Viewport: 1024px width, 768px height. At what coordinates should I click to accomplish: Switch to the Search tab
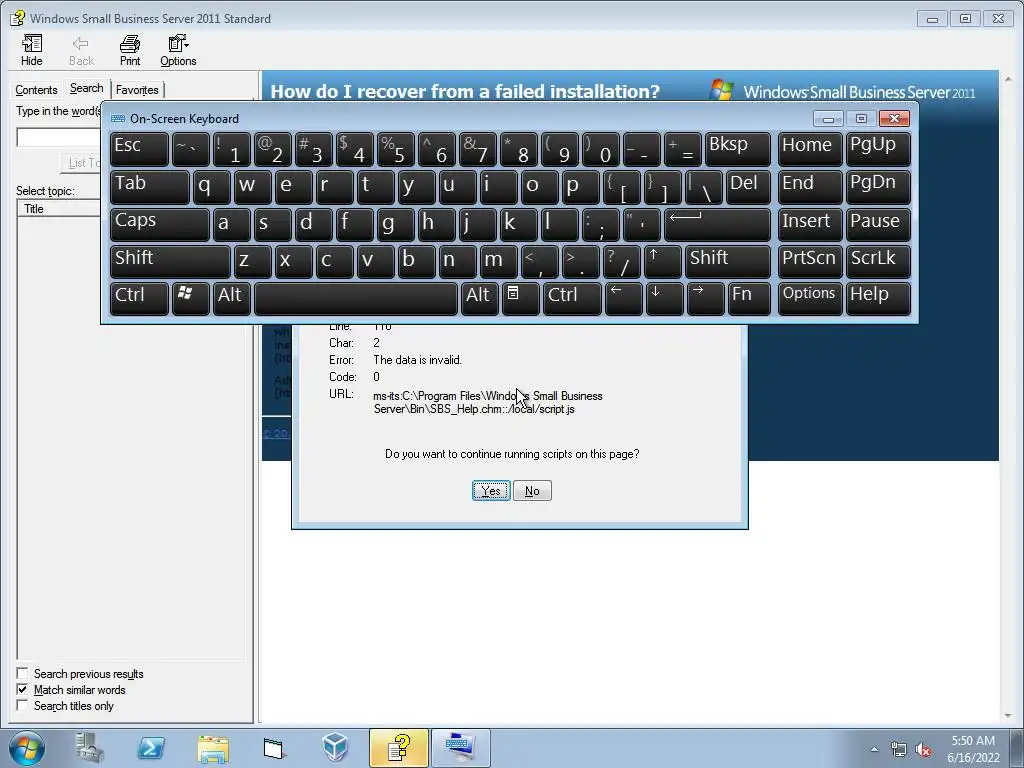pyautogui.click(x=86, y=88)
